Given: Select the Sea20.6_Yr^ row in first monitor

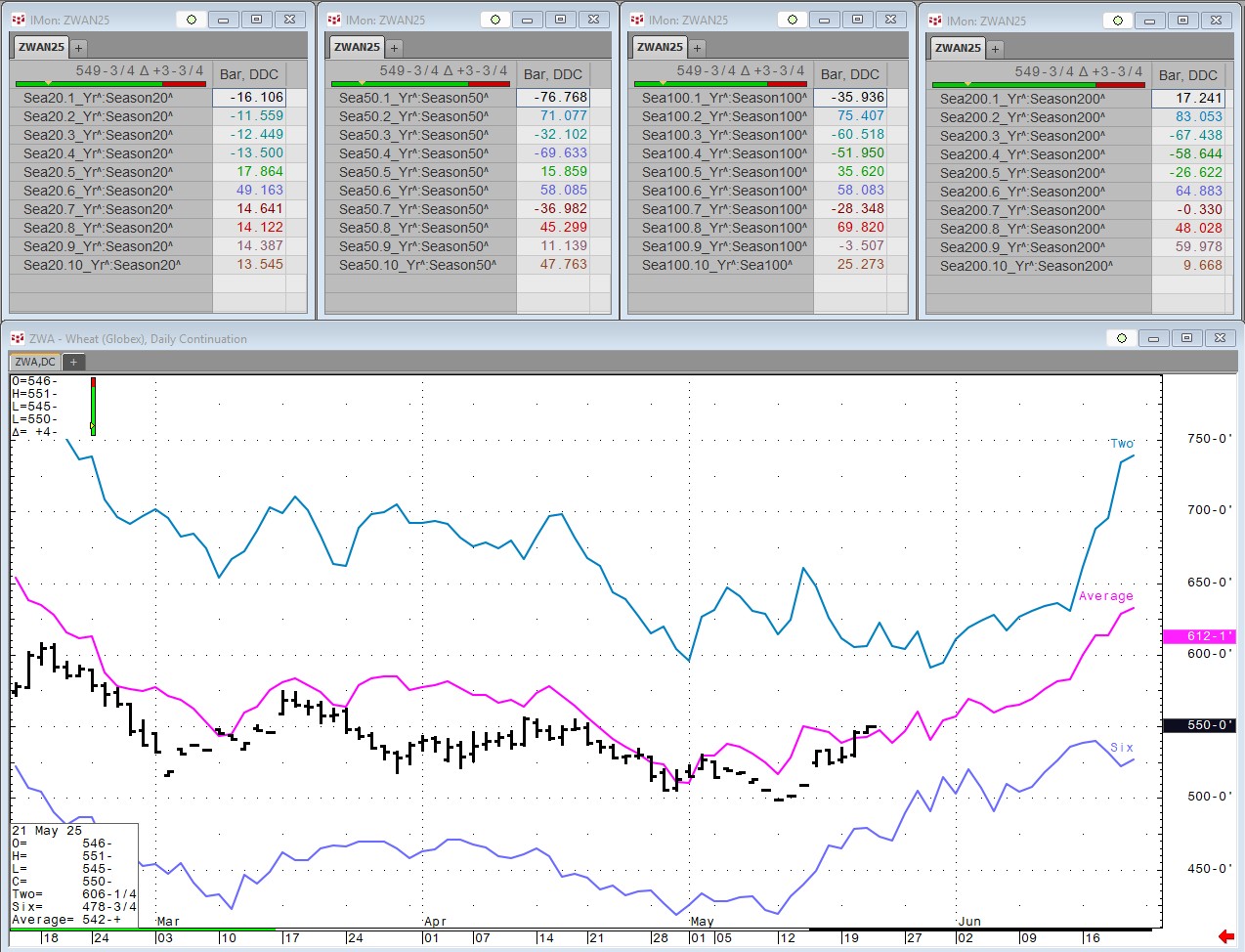Looking at the screenshot, I should [98, 191].
